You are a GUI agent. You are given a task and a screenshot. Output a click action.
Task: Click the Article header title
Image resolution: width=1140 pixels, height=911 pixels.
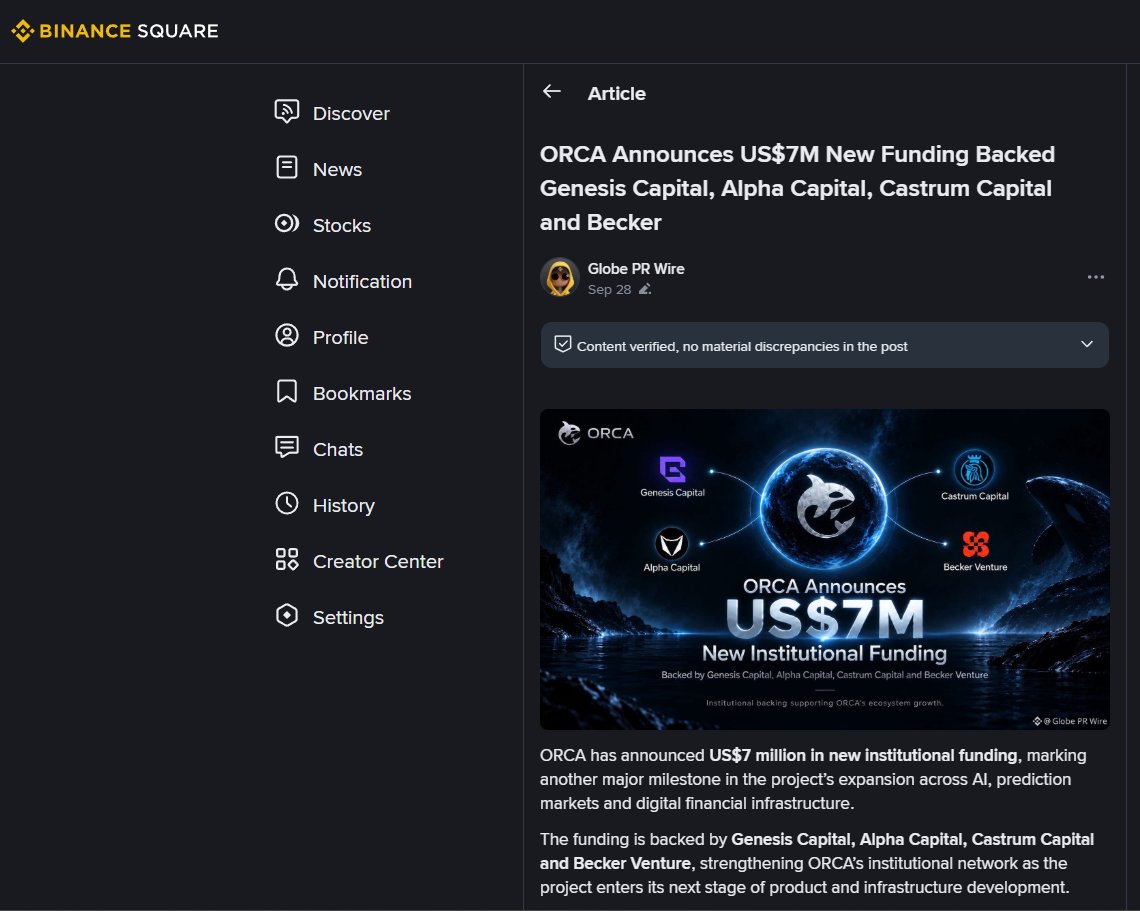(x=617, y=94)
